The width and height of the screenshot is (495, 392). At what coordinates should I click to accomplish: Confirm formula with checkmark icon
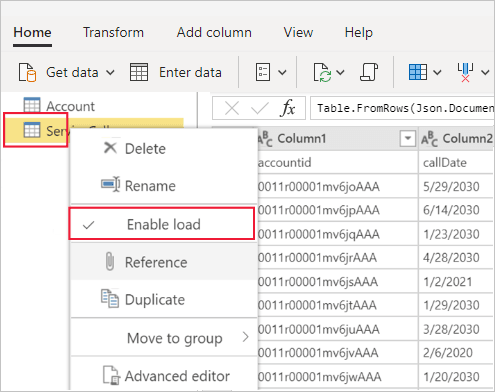260,108
